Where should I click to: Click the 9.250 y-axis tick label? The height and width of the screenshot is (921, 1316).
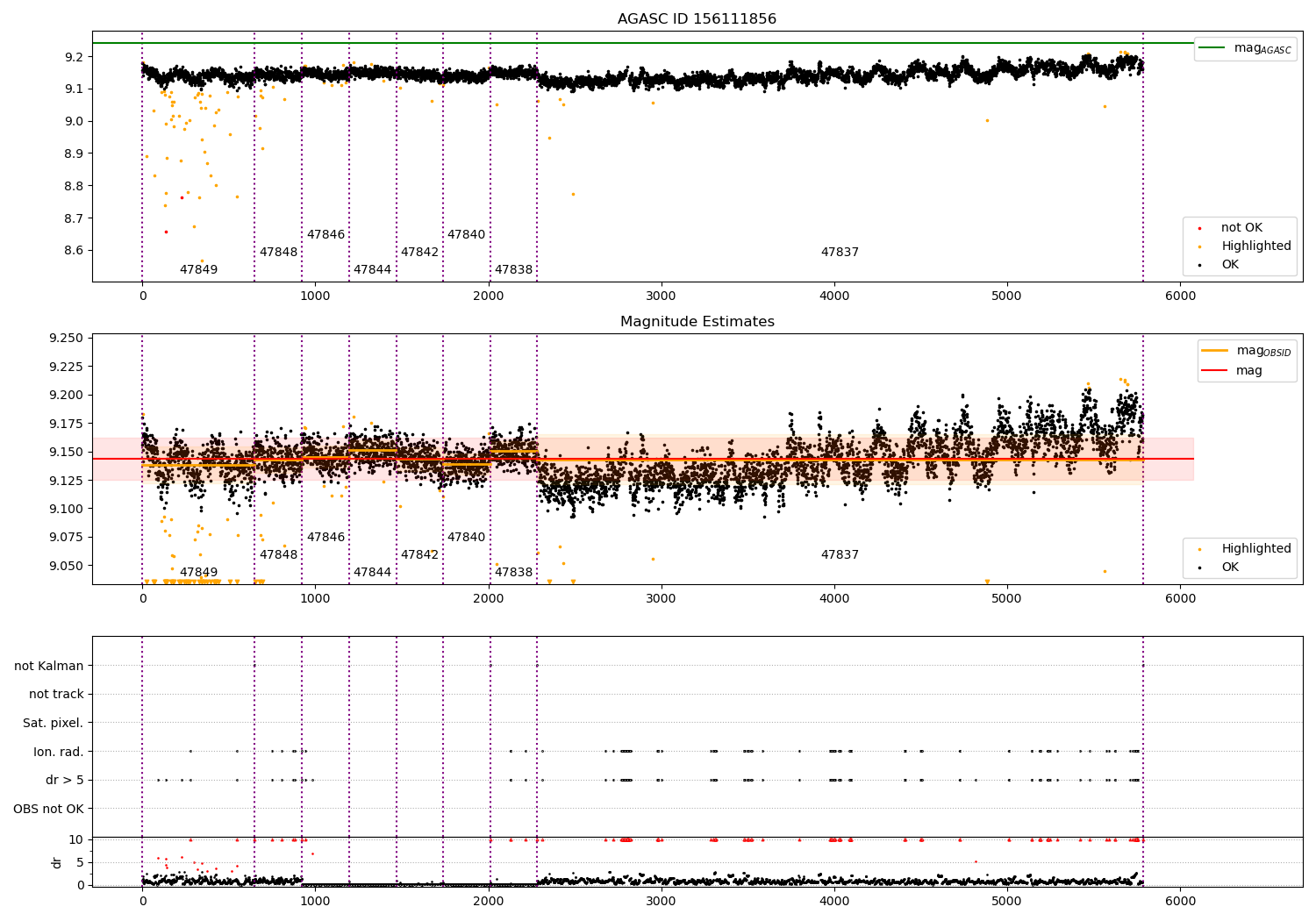(67, 339)
